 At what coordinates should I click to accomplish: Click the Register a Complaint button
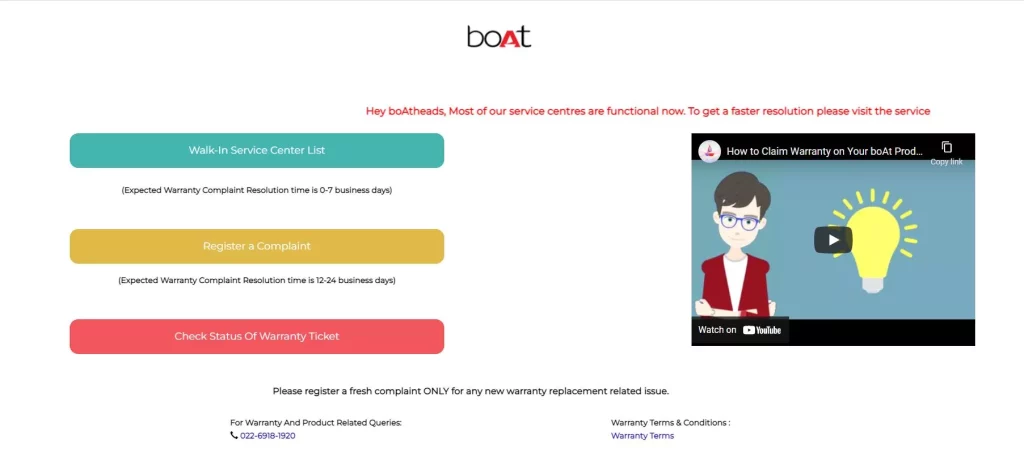[257, 246]
